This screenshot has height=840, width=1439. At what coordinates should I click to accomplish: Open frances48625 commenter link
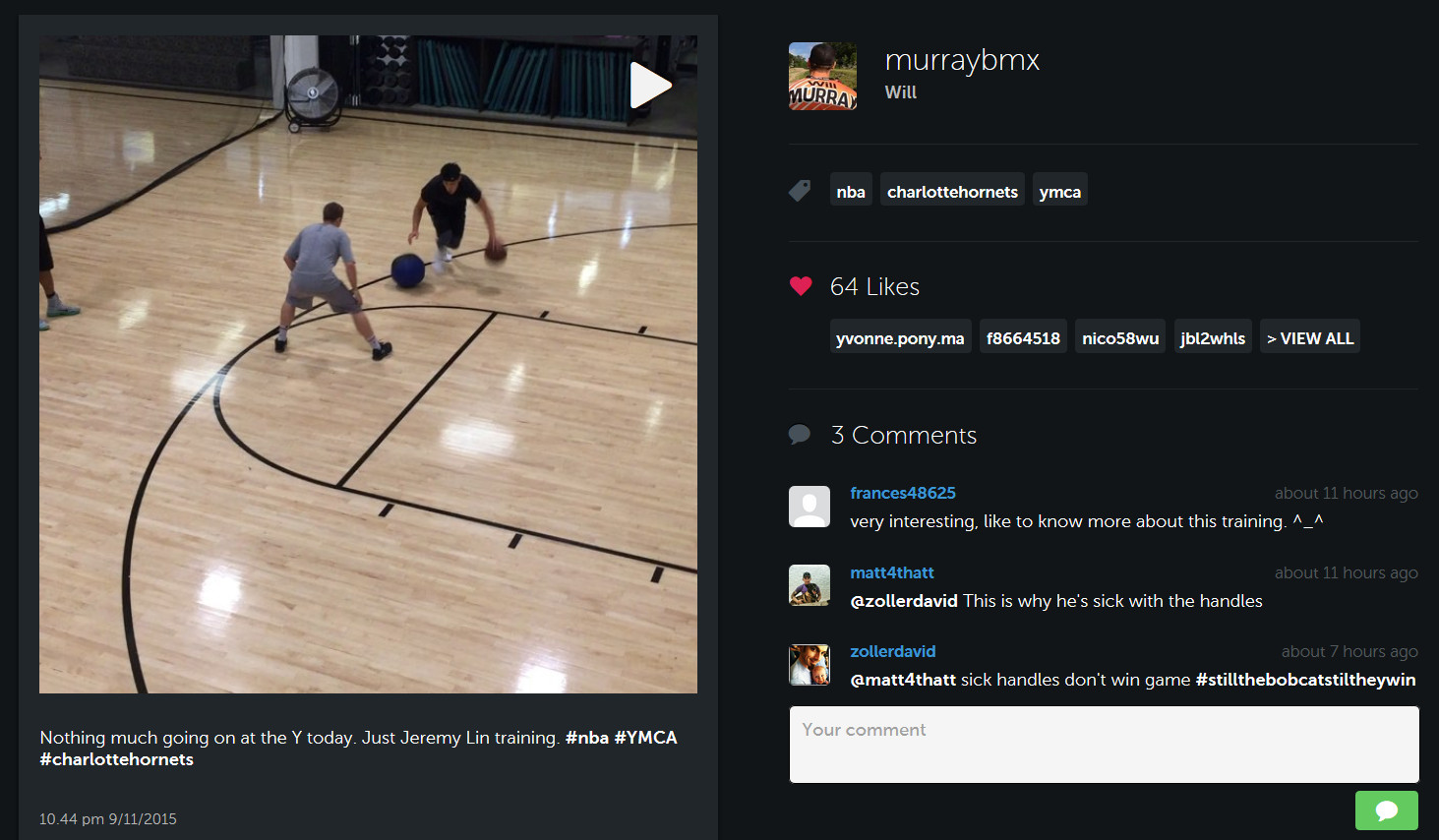pyautogui.click(x=903, y=493)
